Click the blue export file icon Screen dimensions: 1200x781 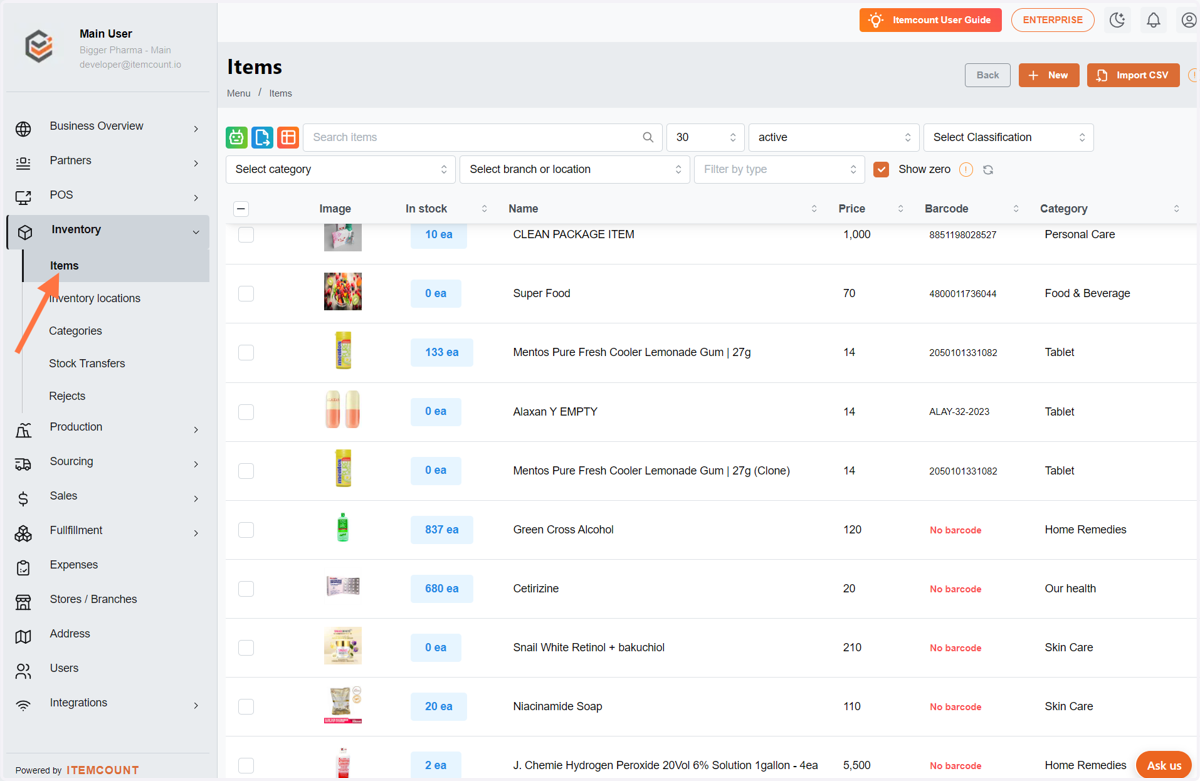pos(262,138)
